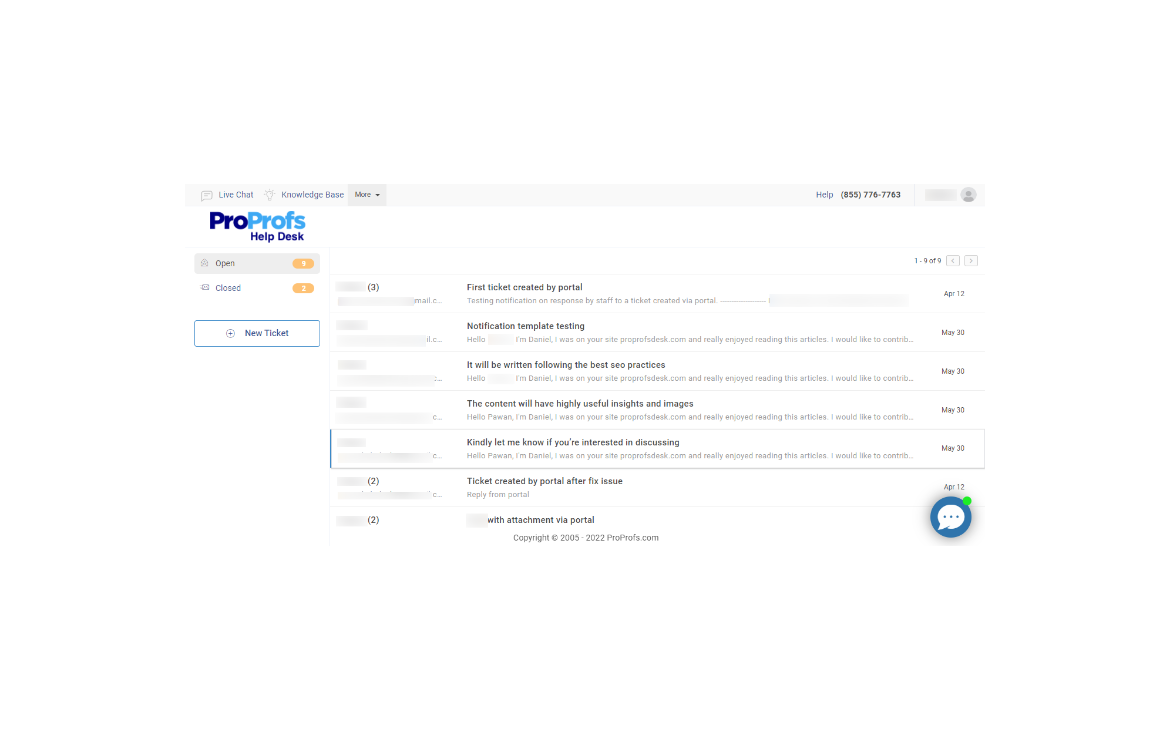Screen dimensions: 1170x730
Task: Select the Closed tickets folder
Action: [228, 288]
